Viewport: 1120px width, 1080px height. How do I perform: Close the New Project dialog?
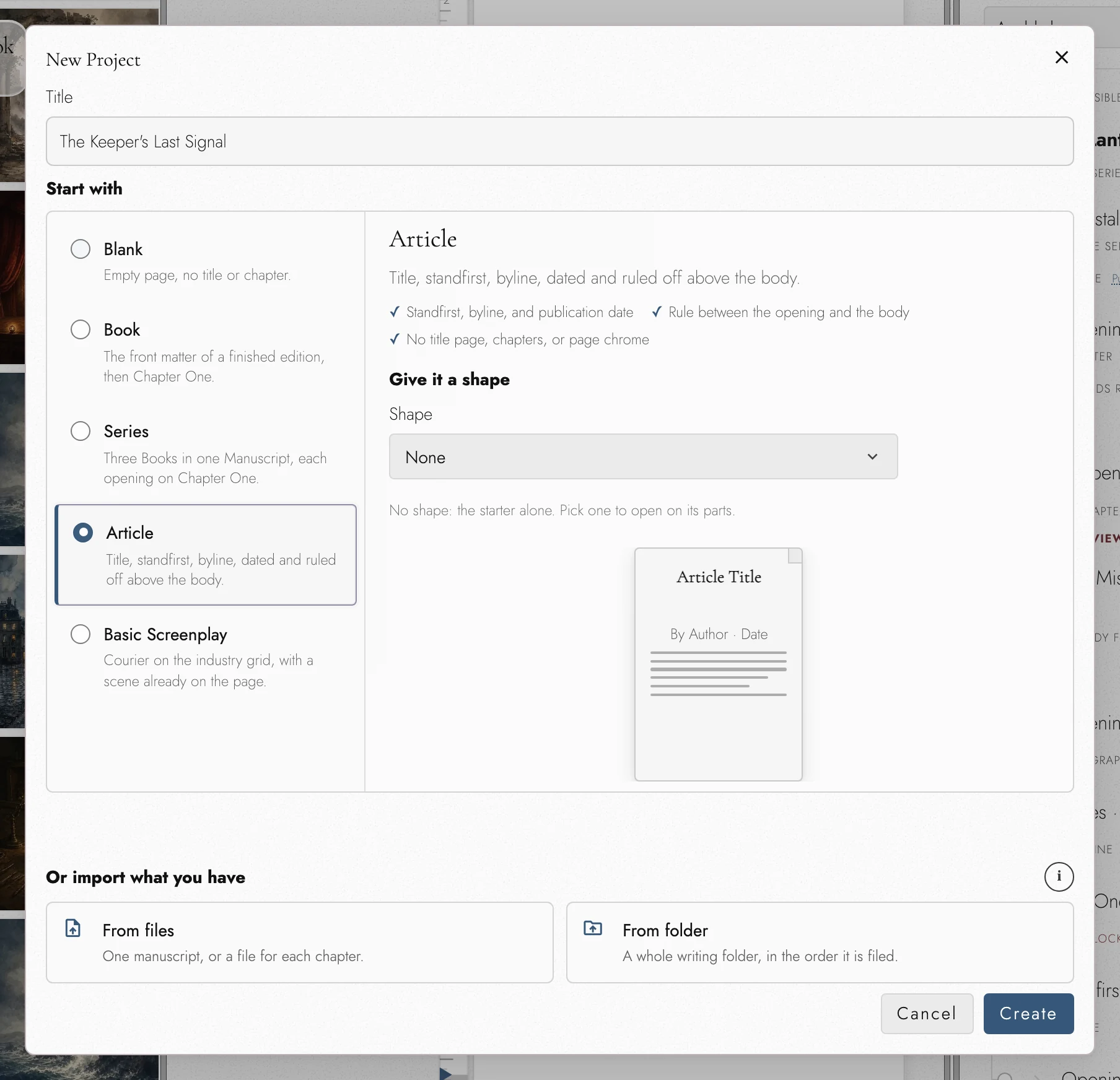(1061, 58)
